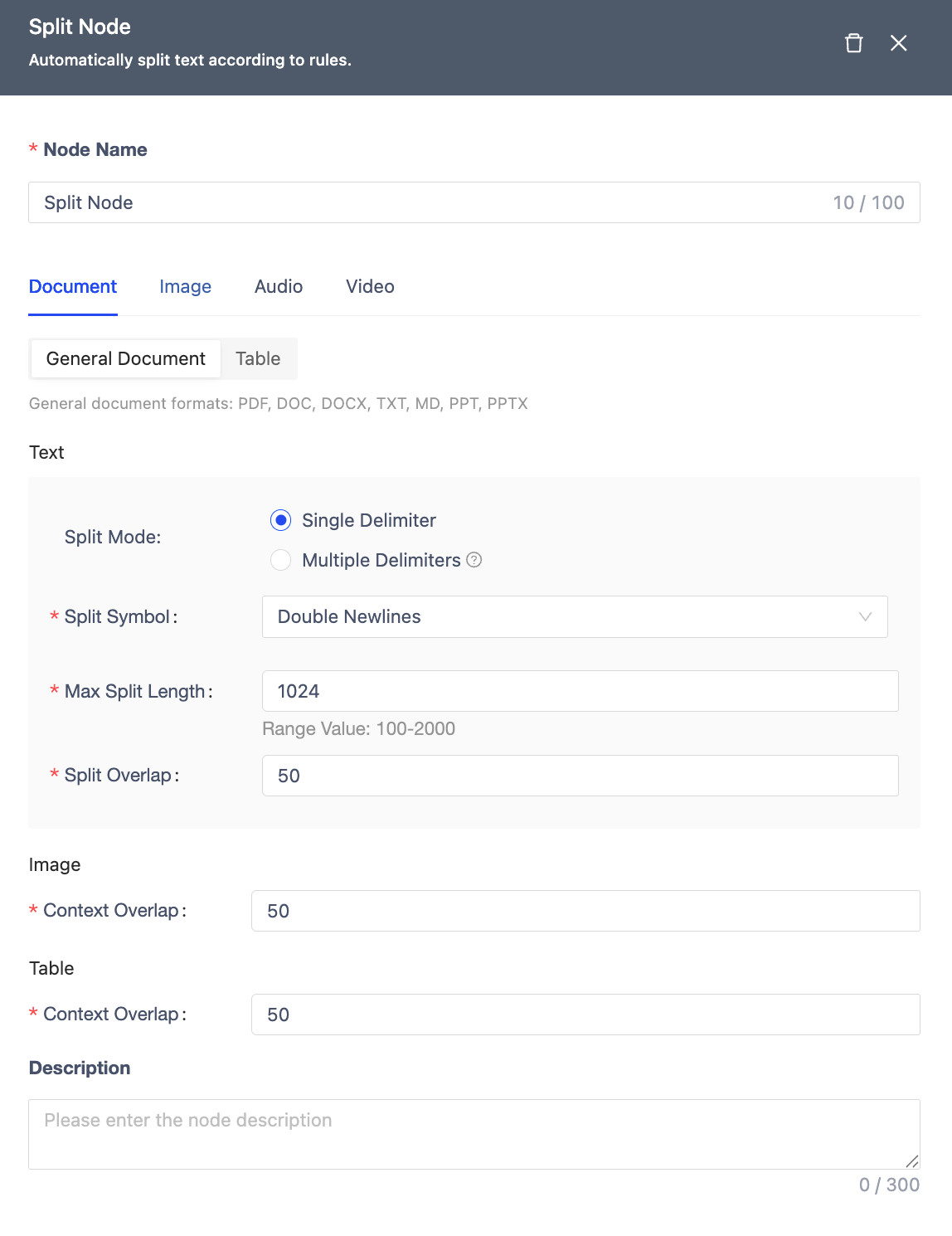Select the General Document segment
Viewport: 952px width, 1236px height.
click(x=126, y=358)
